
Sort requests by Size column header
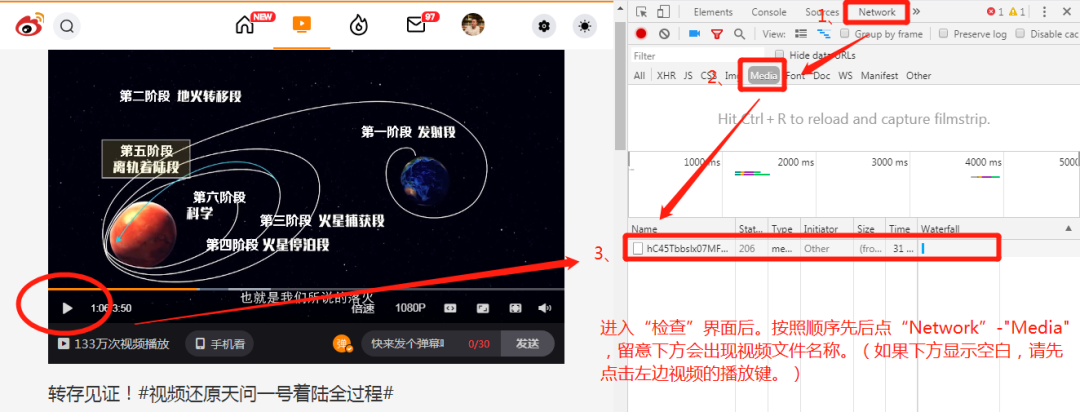pos(869,228)
